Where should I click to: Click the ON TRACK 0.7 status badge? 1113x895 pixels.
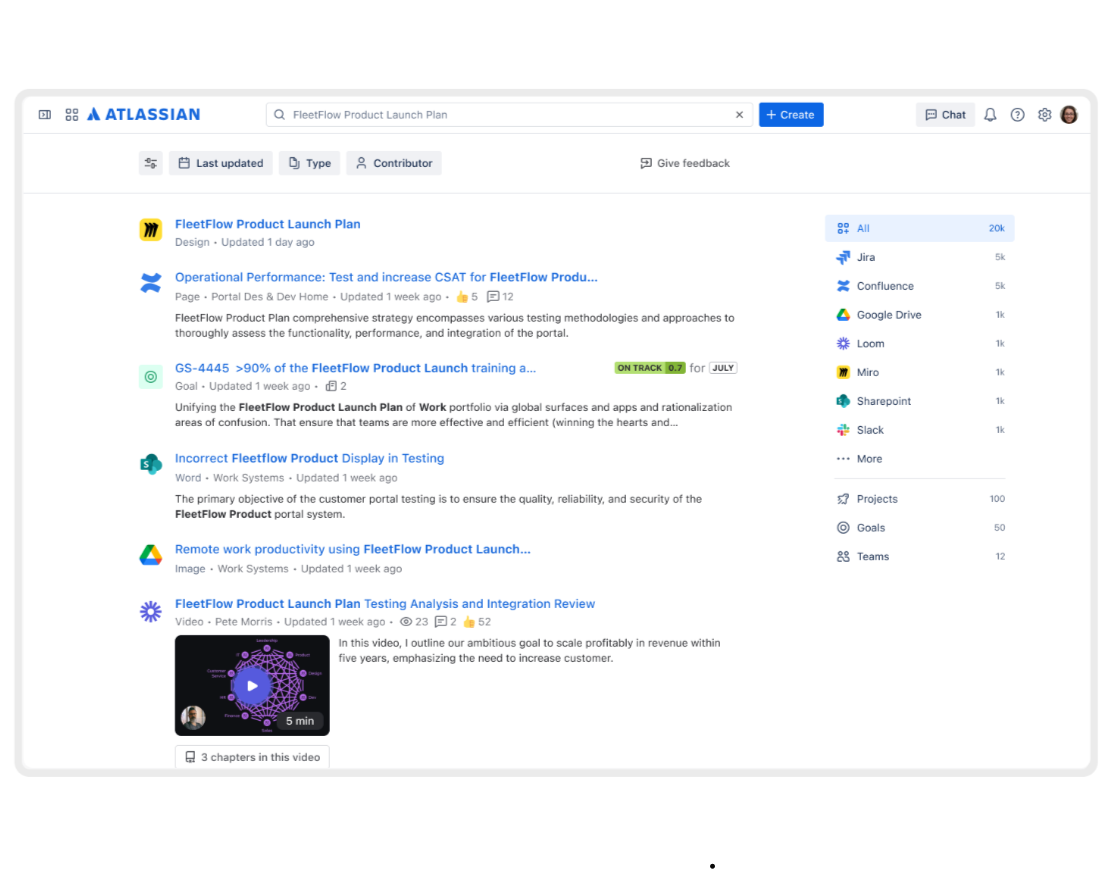649,368
